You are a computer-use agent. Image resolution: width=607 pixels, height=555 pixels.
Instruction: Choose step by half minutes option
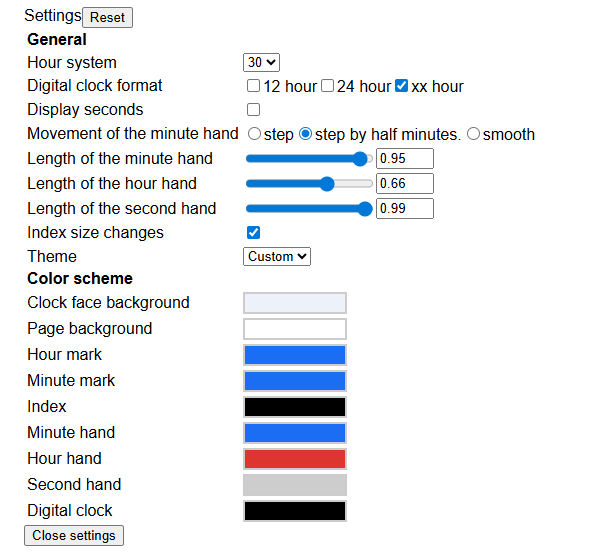pyautogui.click(x=306, y=134)
